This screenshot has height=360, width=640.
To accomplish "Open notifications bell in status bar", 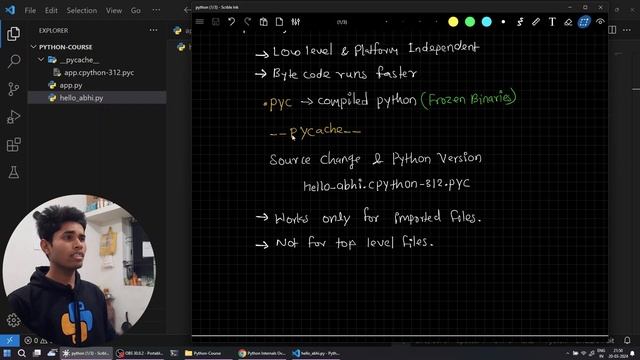I will (627, 340).
